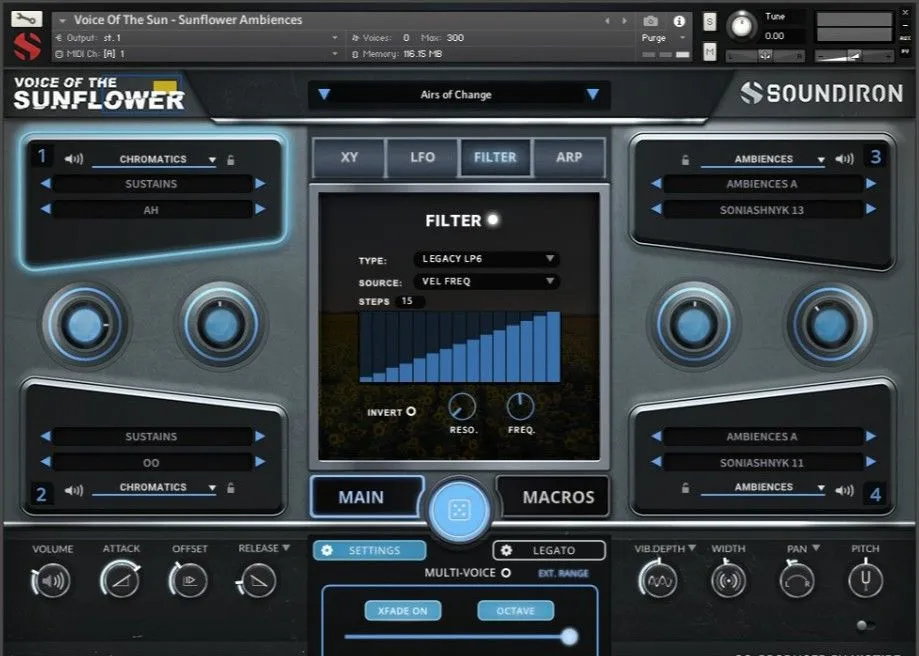
Task: Toggle the lock icon on layer 1
Action: [x=231, y=159]
